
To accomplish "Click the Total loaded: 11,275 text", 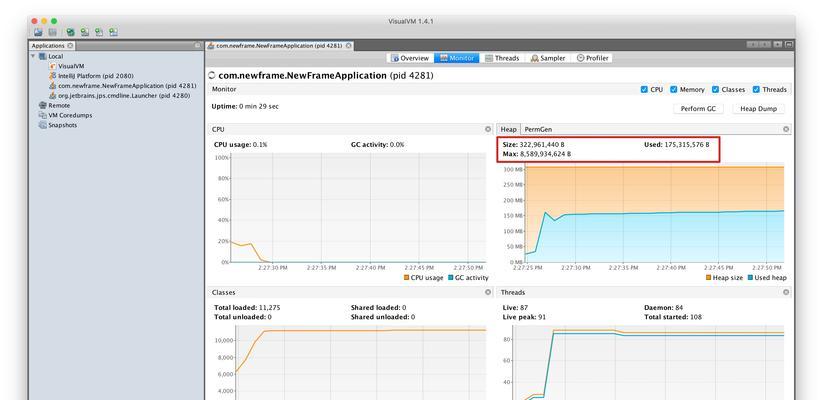I will (247, 308).
